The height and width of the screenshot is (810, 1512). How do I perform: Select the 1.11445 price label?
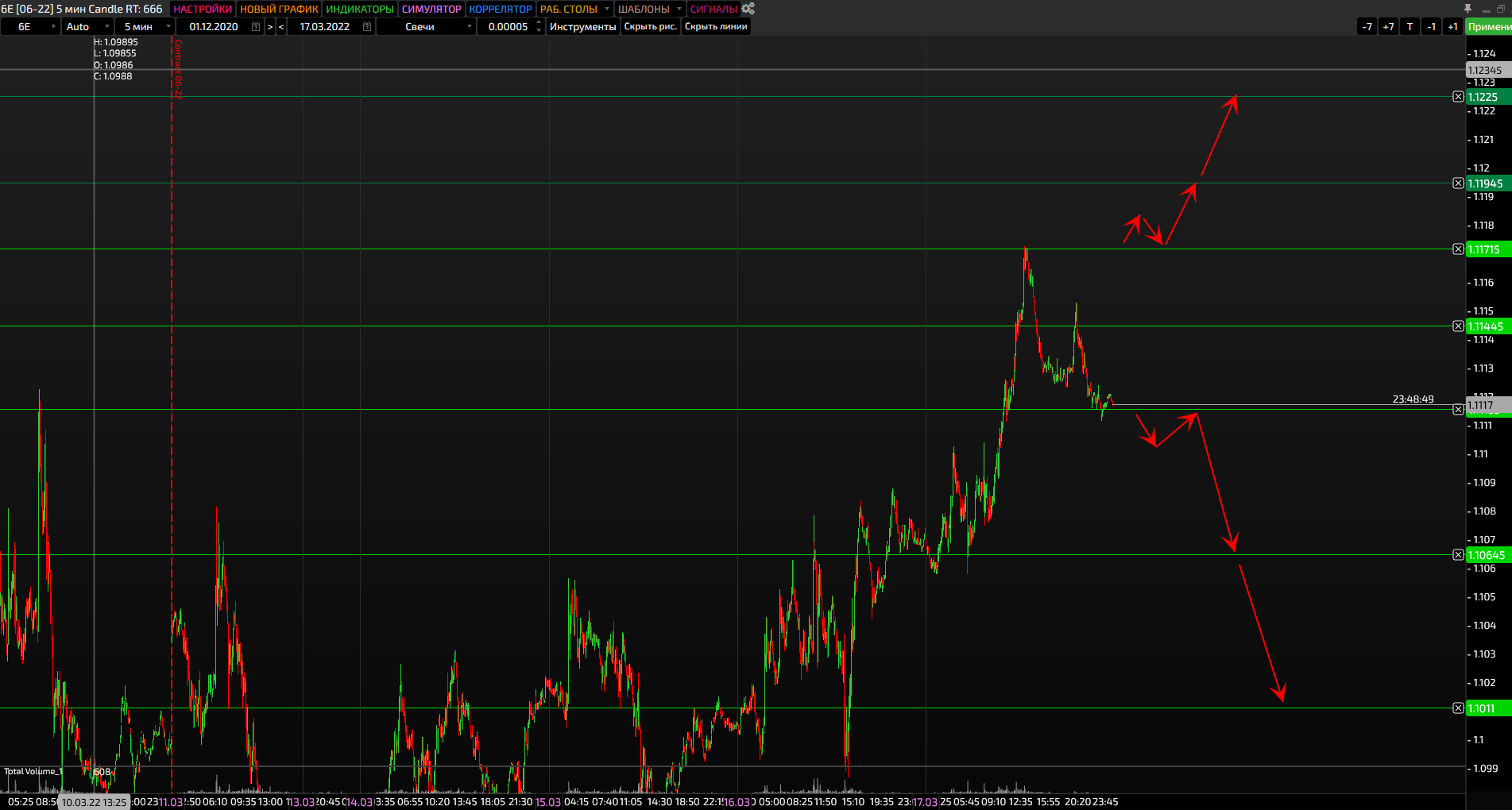click(x=1489, y=326)
